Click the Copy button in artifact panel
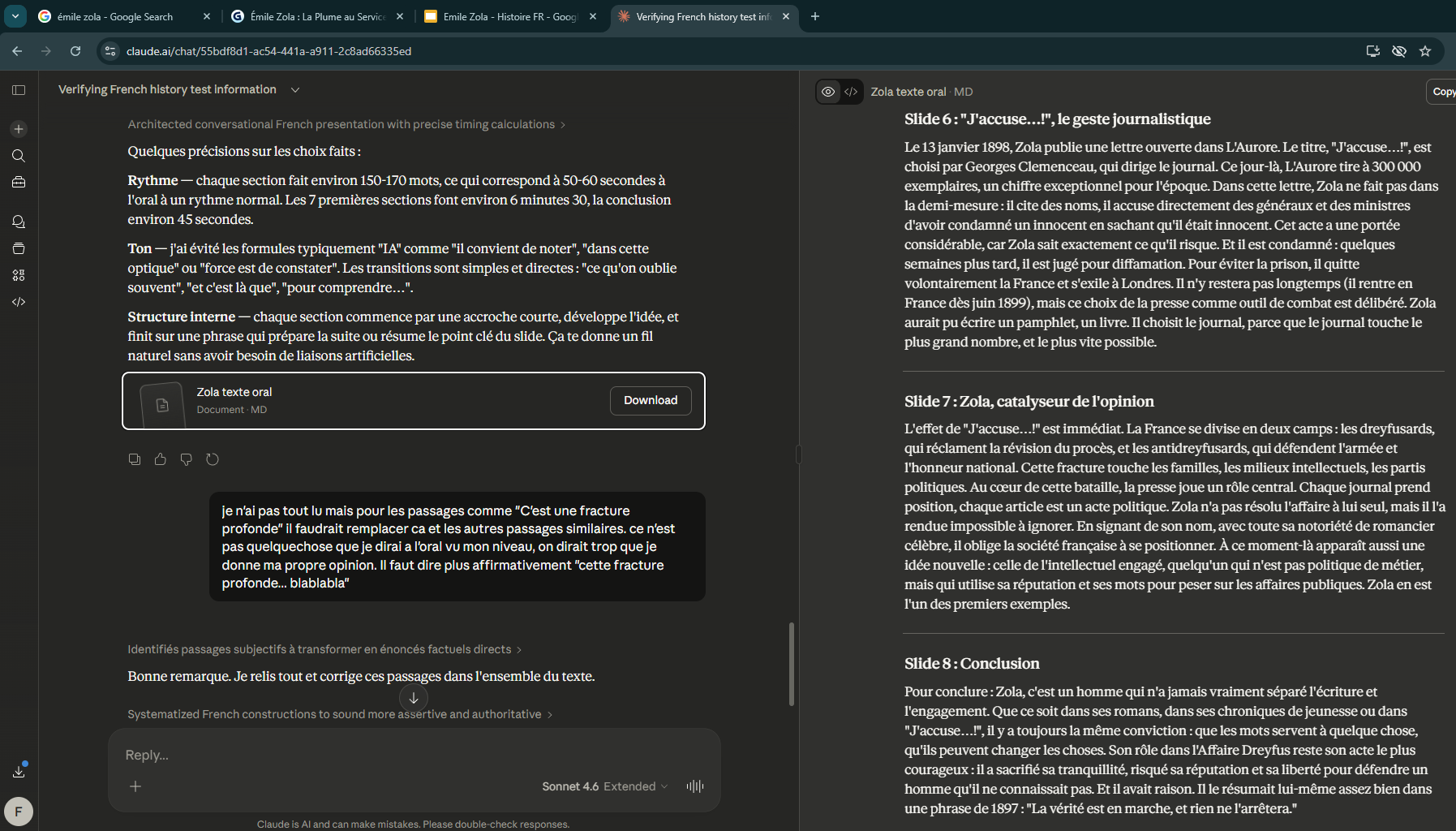Image resolution: width=1456 pixels, height=831 pixels. (x=1442, y=92)
